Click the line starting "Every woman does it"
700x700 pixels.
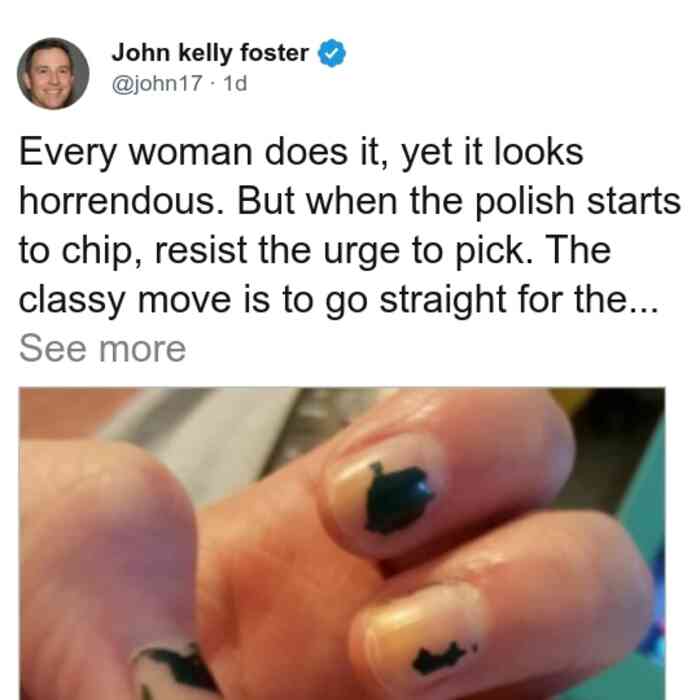pos(301,153)
